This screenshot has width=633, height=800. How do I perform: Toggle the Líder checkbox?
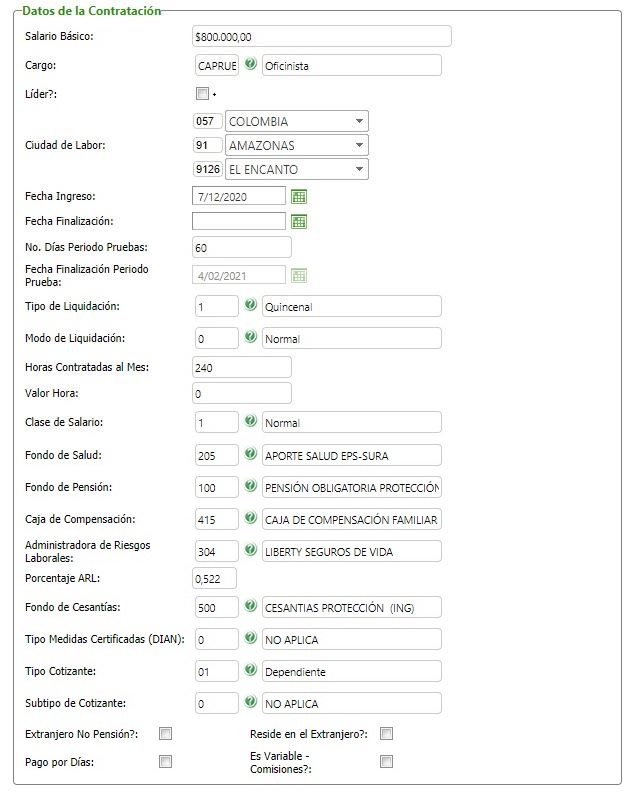coord(203,94)
